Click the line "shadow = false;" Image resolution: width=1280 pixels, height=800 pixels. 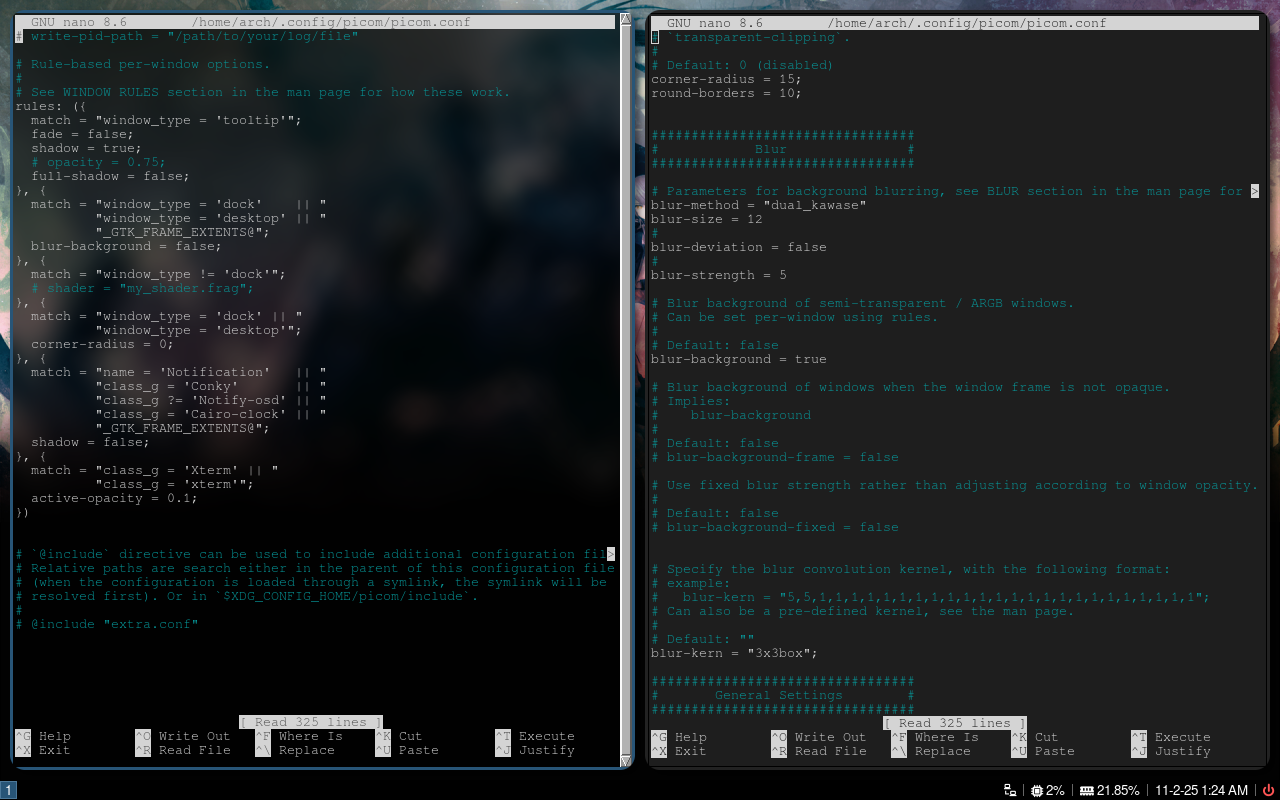(91, 442)
